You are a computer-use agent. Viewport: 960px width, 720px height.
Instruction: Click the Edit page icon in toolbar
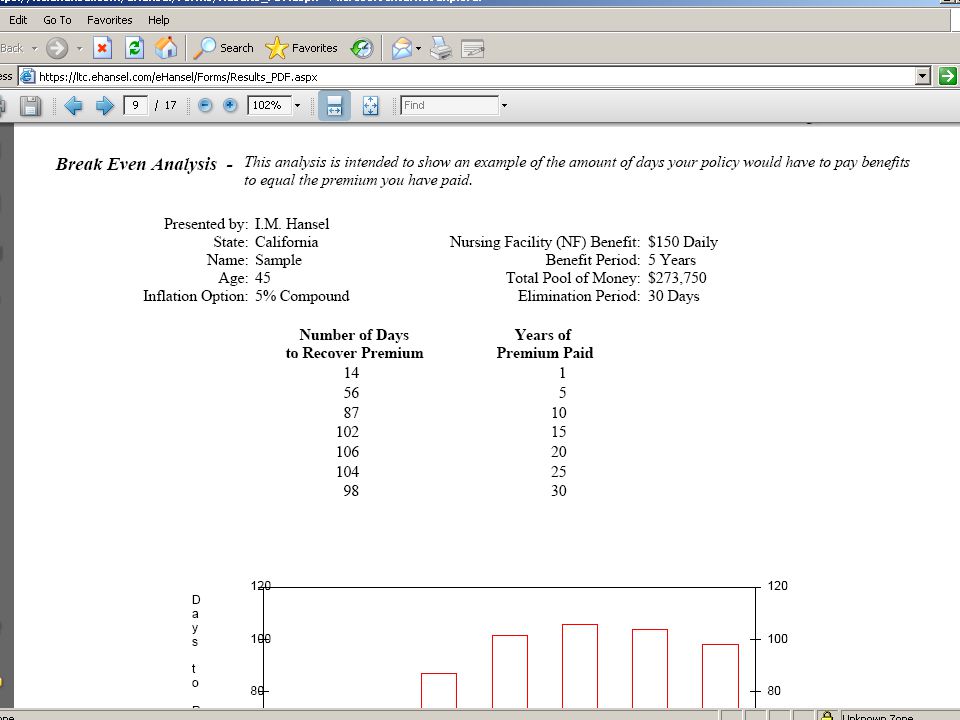pyautogui.click(x=473, y=48)
